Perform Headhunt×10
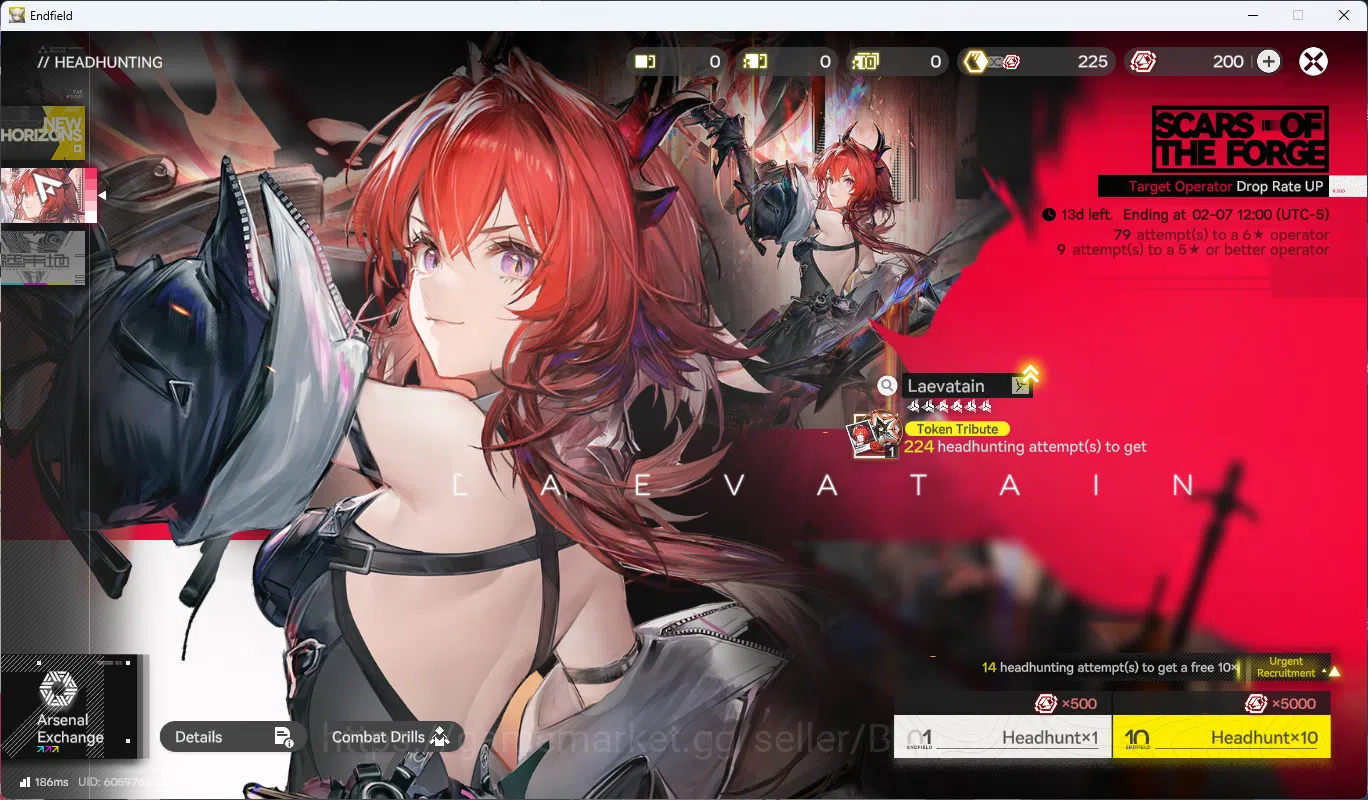Image resolution: width=1368 pixels, height=800 pixels. coord(1222,737)
